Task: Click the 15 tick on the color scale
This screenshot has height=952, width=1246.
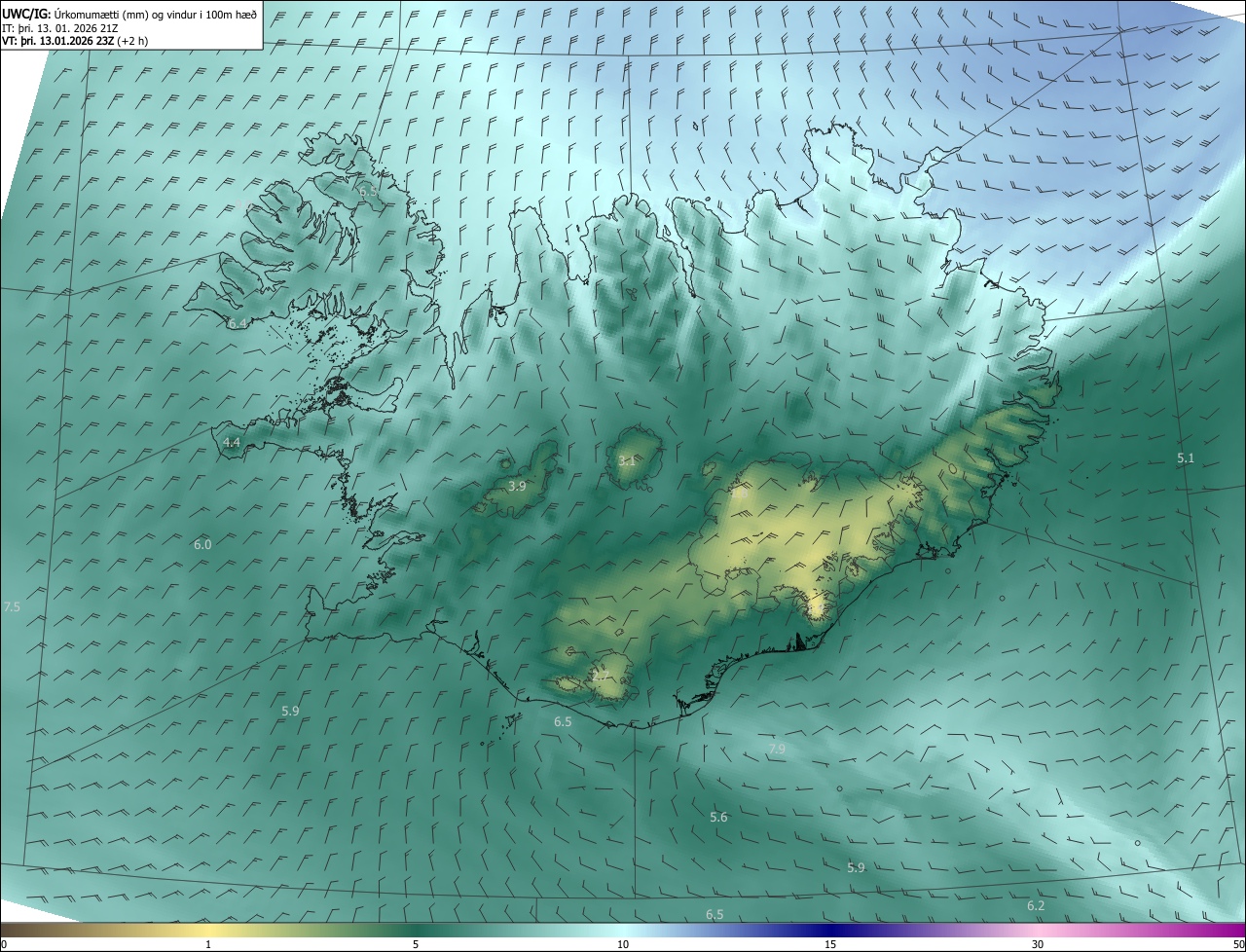Action: pos(830,945)
